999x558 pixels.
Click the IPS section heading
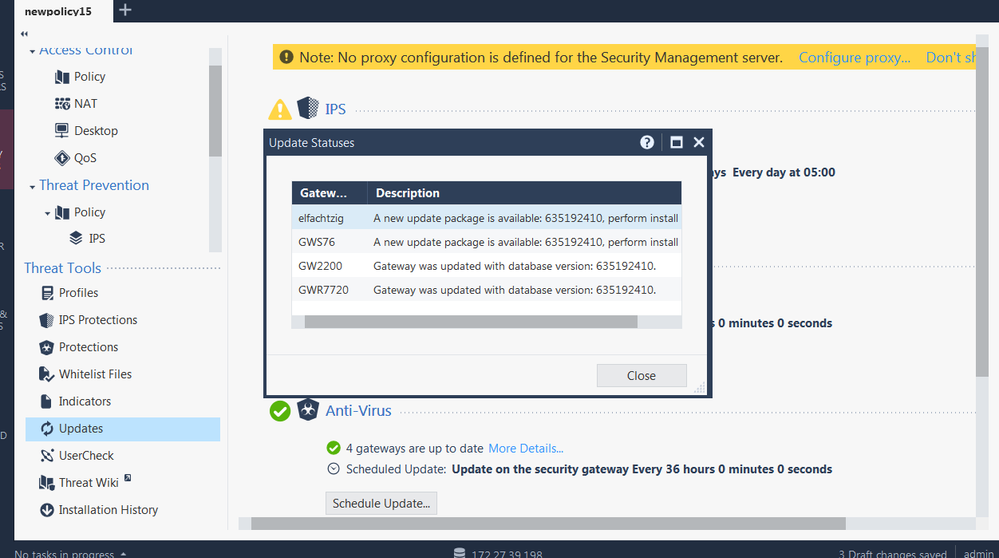(x=335, y=110)
